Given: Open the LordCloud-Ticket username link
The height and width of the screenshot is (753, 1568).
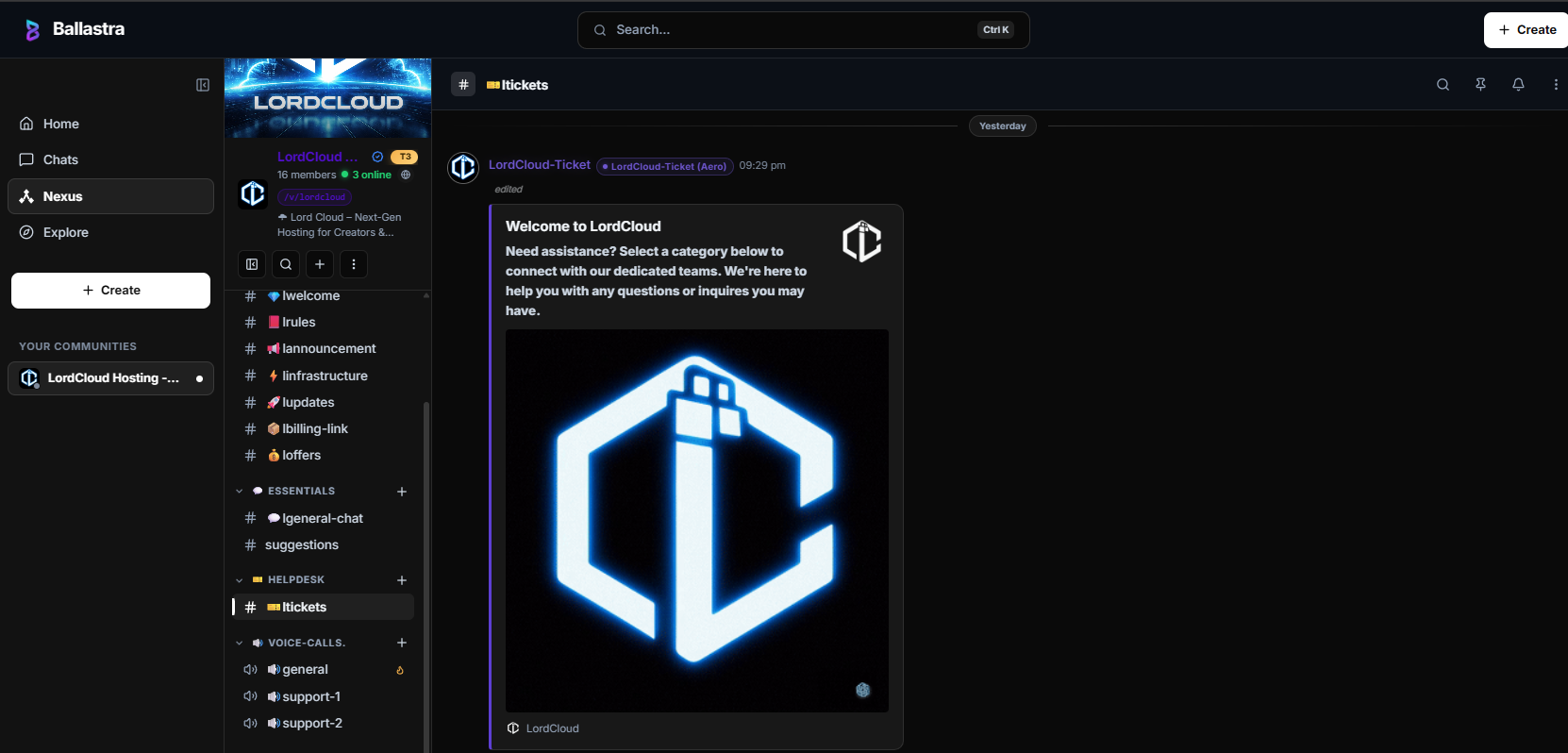Looking at the screenshot, I should [540, 164].
